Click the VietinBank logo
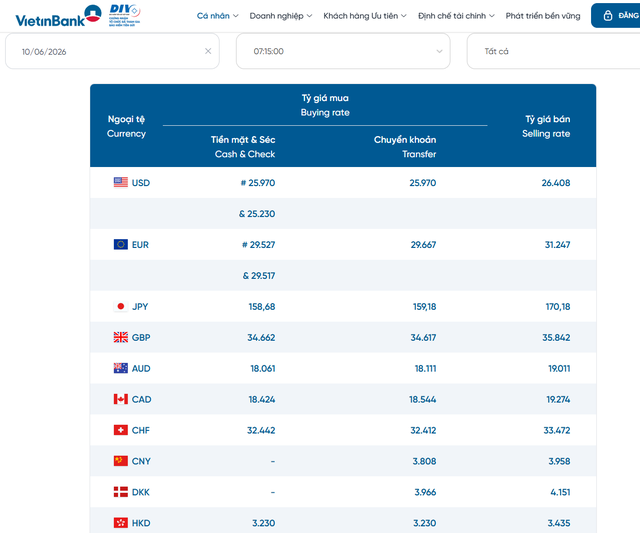Image resolution: width=640 pixels, height=533 pixels. (58, 16)
